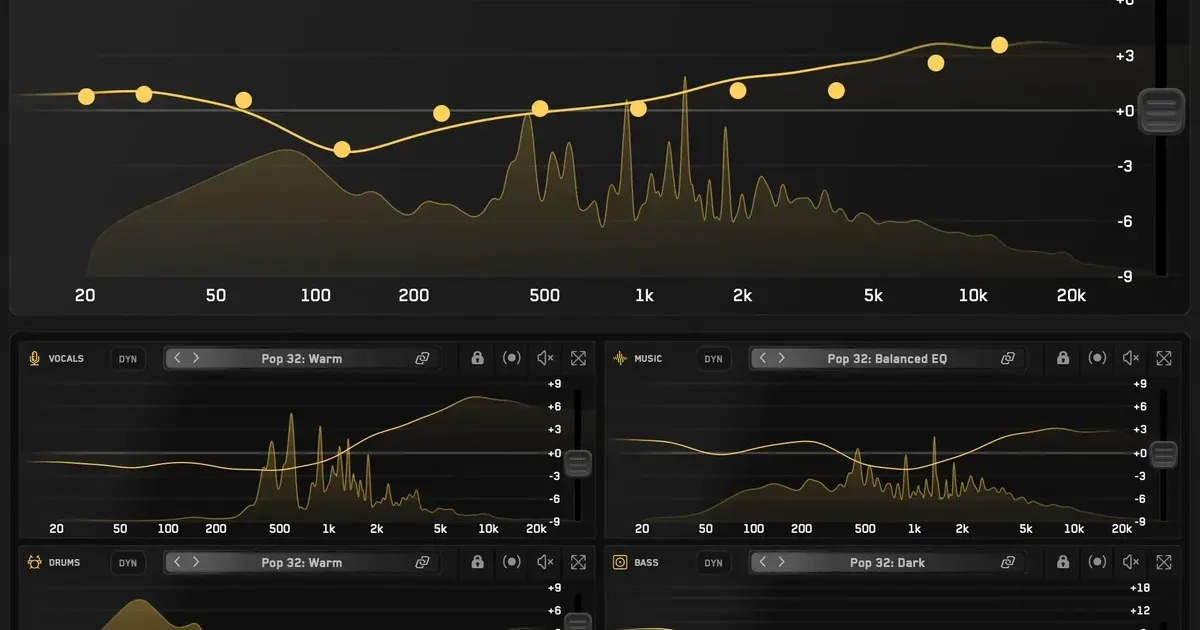This screenshot has height=630, width=1200.
Task: Expand the Bass EQ panel to full view
Action: point(1163,562)
